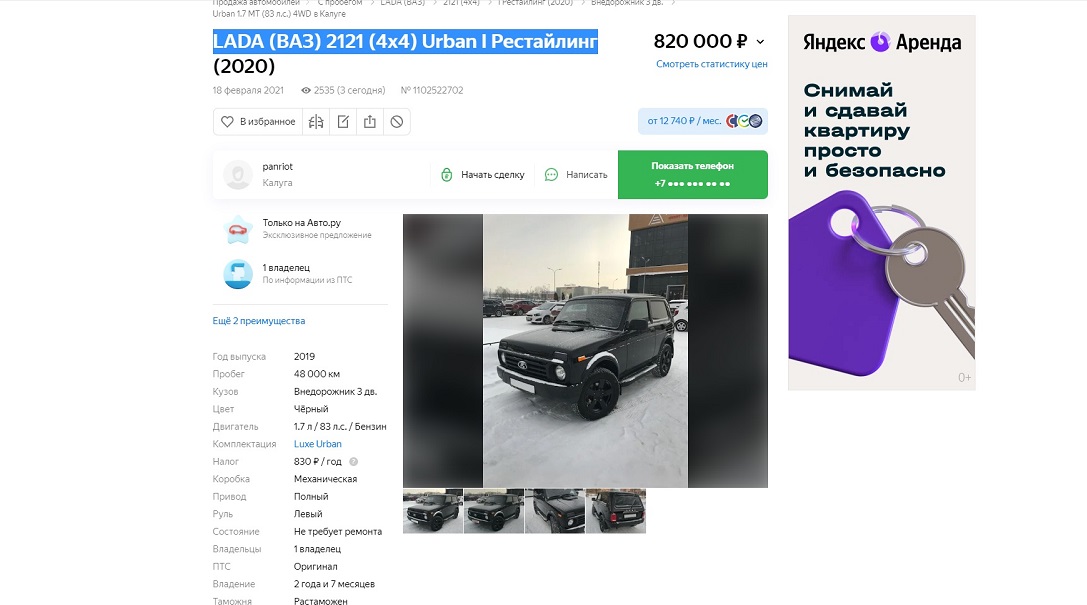Click the credit offer 'от 12 740 ₽ / мес.'
Viewport: 1087px width, 605px height.
(x=703, y=121)
